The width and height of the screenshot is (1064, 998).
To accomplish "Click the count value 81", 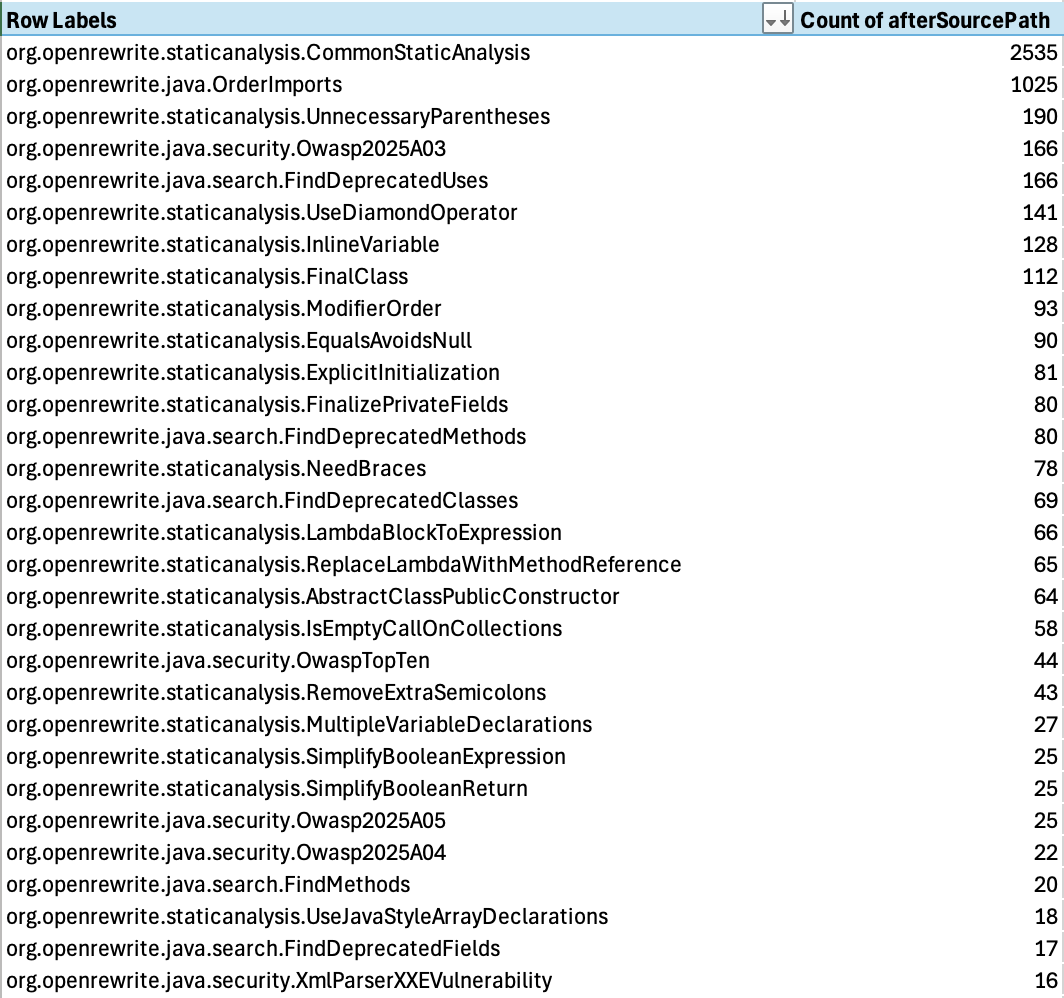I will pyautogui.click(x=1046, y=372).
